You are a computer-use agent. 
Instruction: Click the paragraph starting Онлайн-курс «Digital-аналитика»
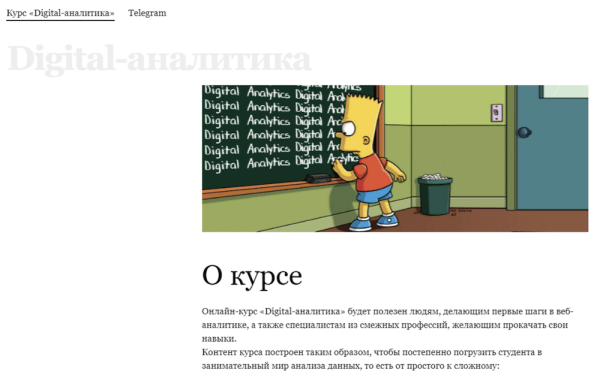point(388,325)
